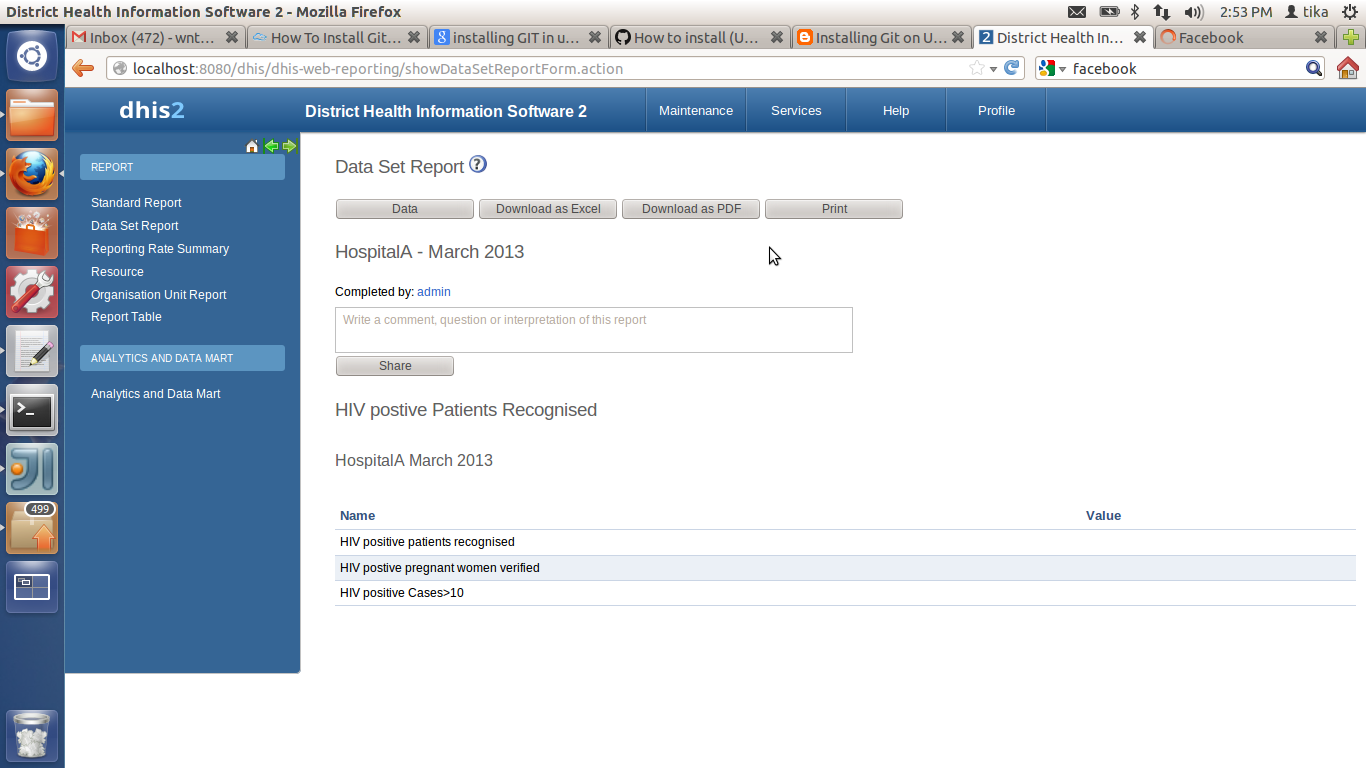
Task: Open the help icon beside Data Set Report
Action: tap(478, 165)
